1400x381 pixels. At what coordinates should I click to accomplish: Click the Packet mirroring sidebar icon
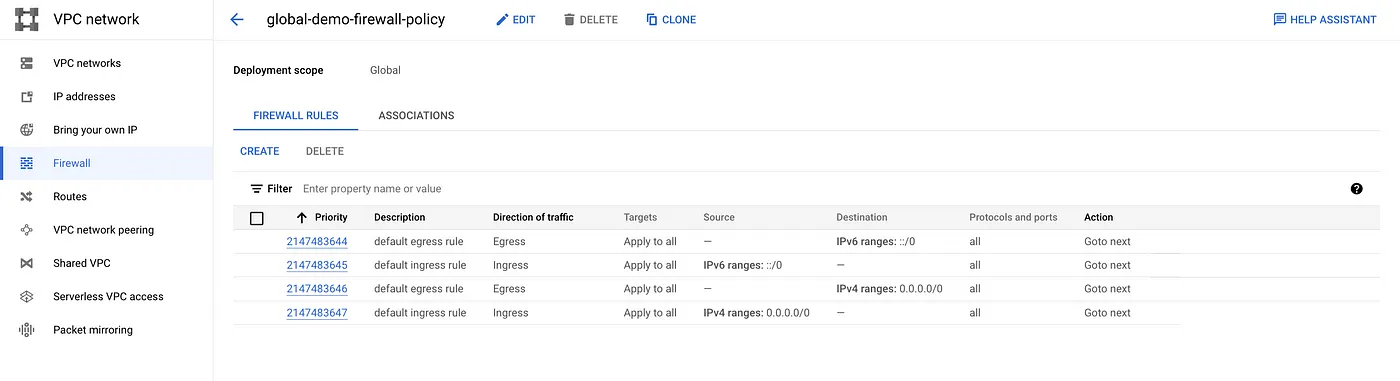click(27, 330)
